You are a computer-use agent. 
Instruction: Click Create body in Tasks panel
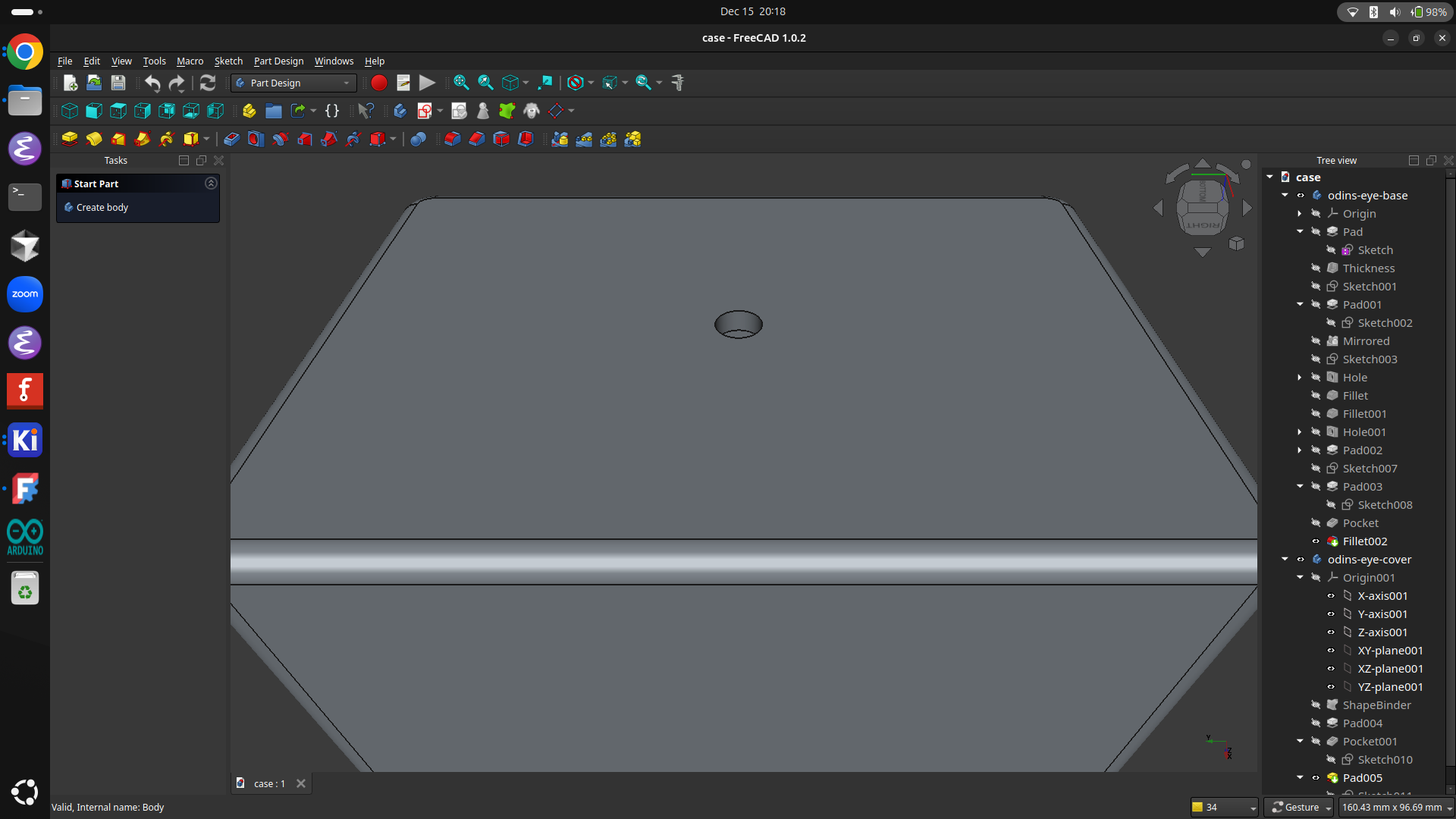click(x=102, y=207)
